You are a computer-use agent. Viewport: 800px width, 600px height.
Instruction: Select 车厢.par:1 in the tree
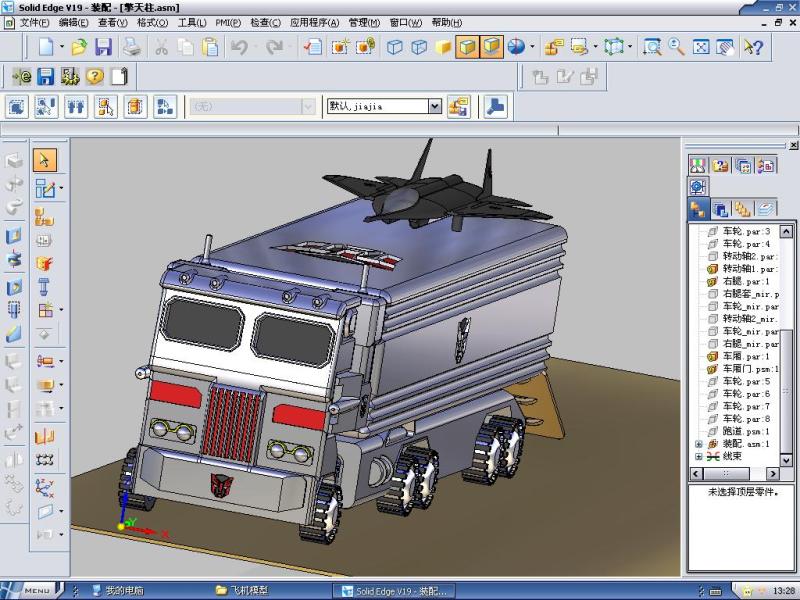[x=745, y=356]
